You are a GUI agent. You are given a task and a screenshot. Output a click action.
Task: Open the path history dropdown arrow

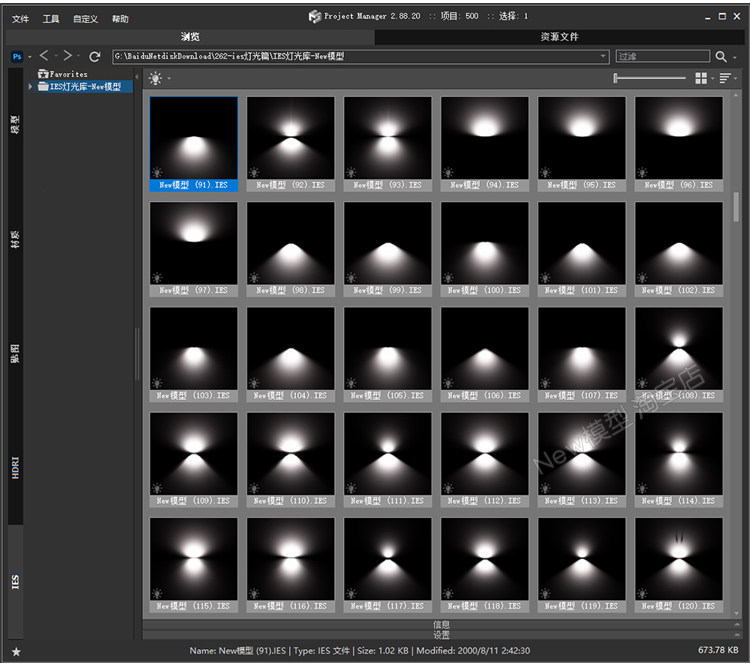[x=603, y=57]
